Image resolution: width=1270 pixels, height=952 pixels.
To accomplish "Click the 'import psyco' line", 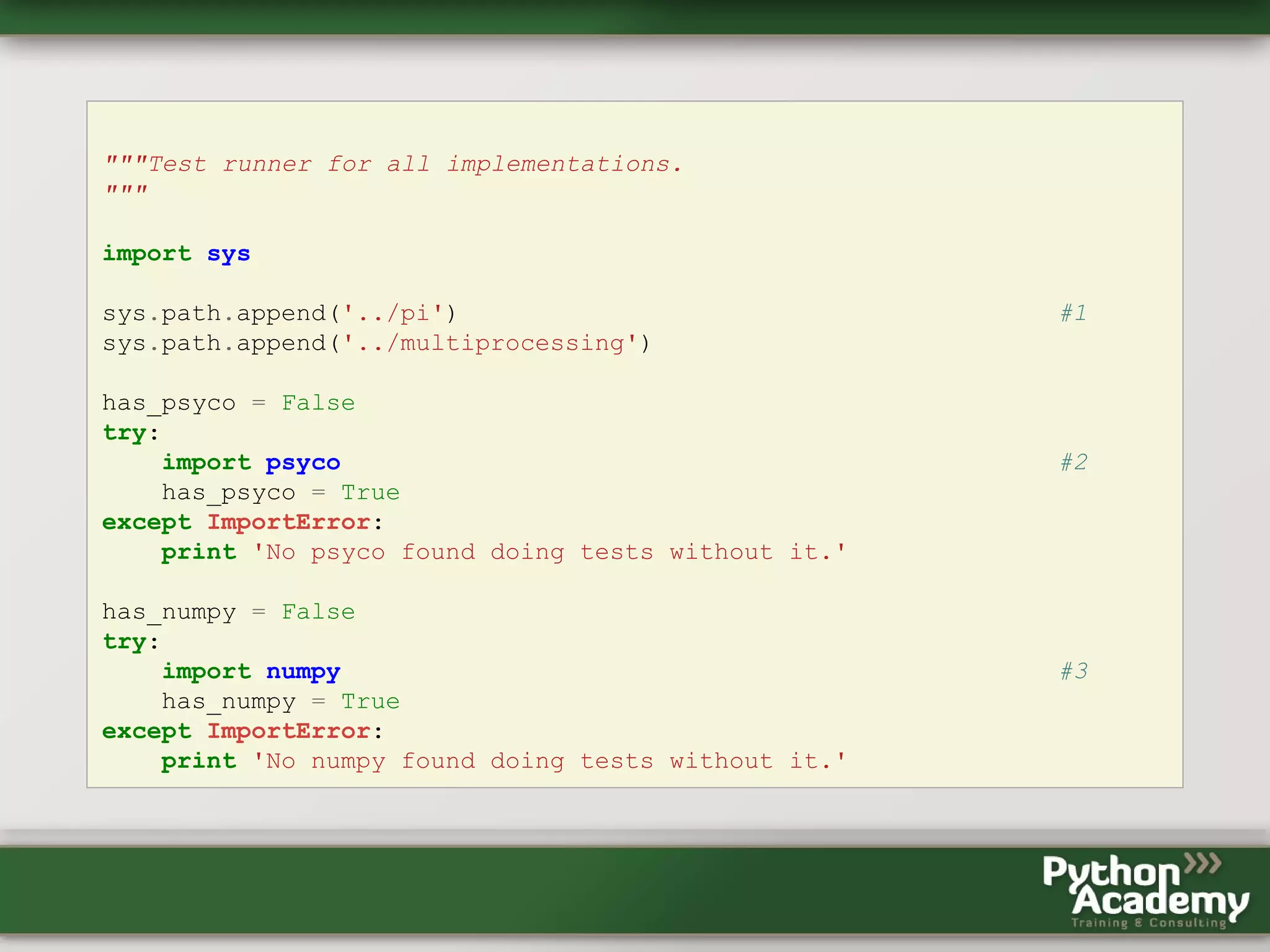I will point(251,463).
